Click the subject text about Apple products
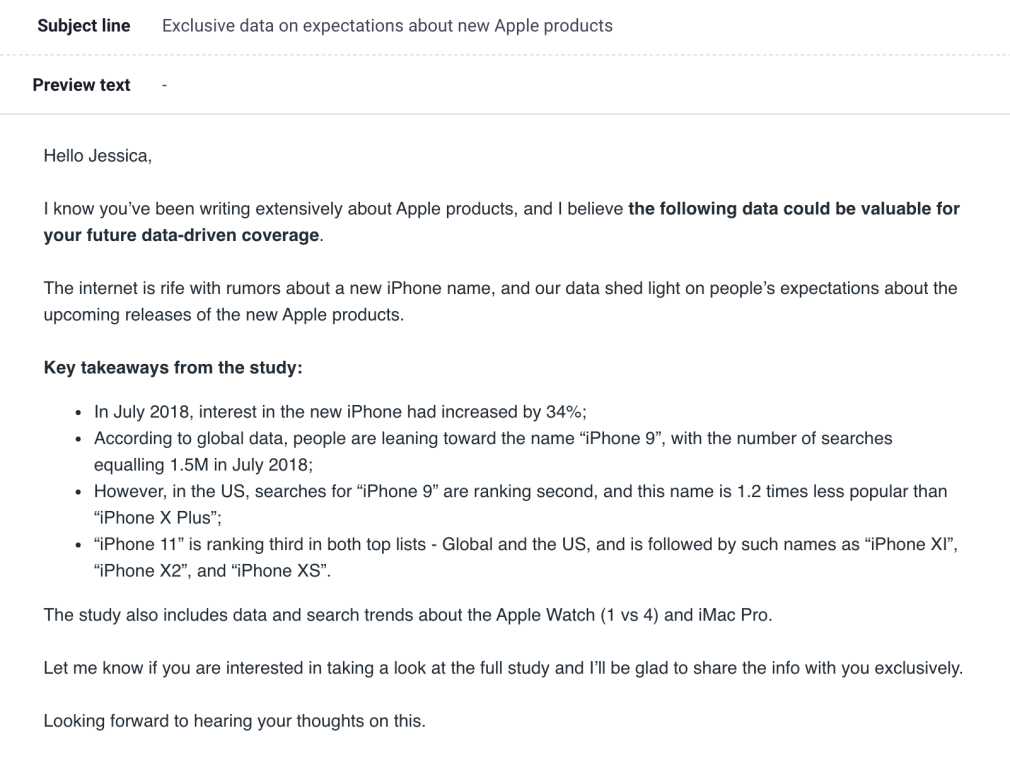Screen dimensions: 1010x757 pyautogui.click(x=387, y=26)
